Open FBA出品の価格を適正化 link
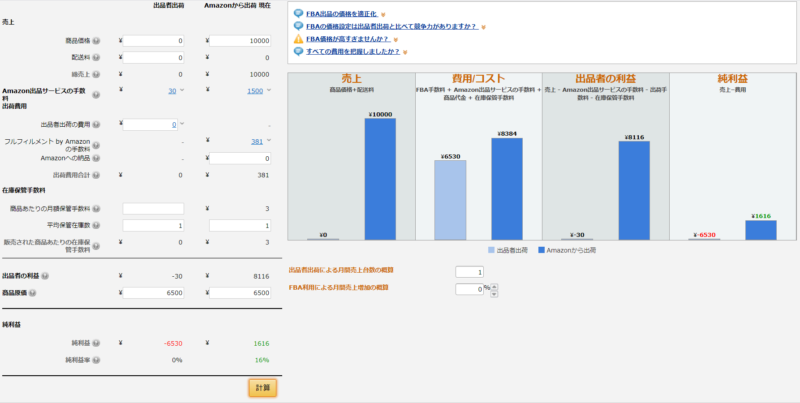 342,14
